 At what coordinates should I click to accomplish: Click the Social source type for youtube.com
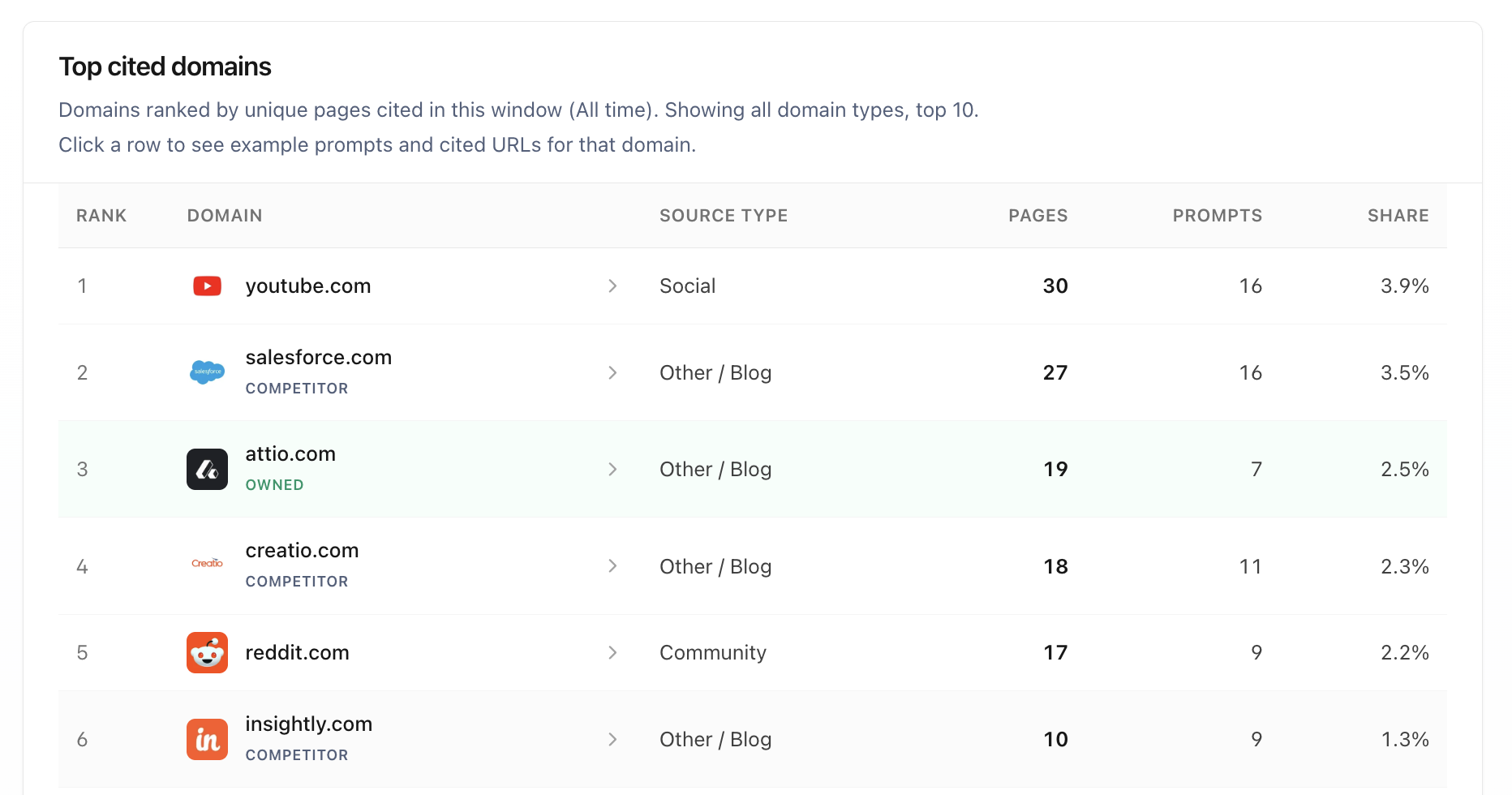click(x=688, y=286)
